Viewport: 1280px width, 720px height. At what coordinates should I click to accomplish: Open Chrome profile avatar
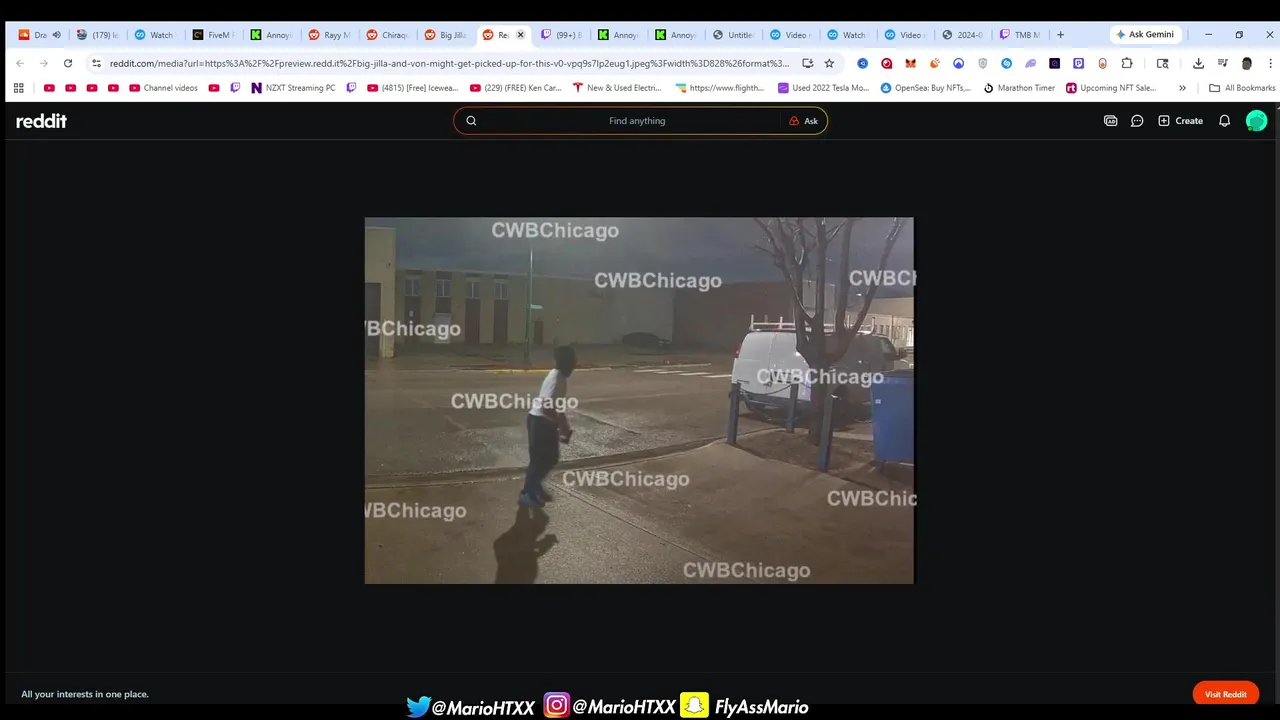tap(1246, 63)
